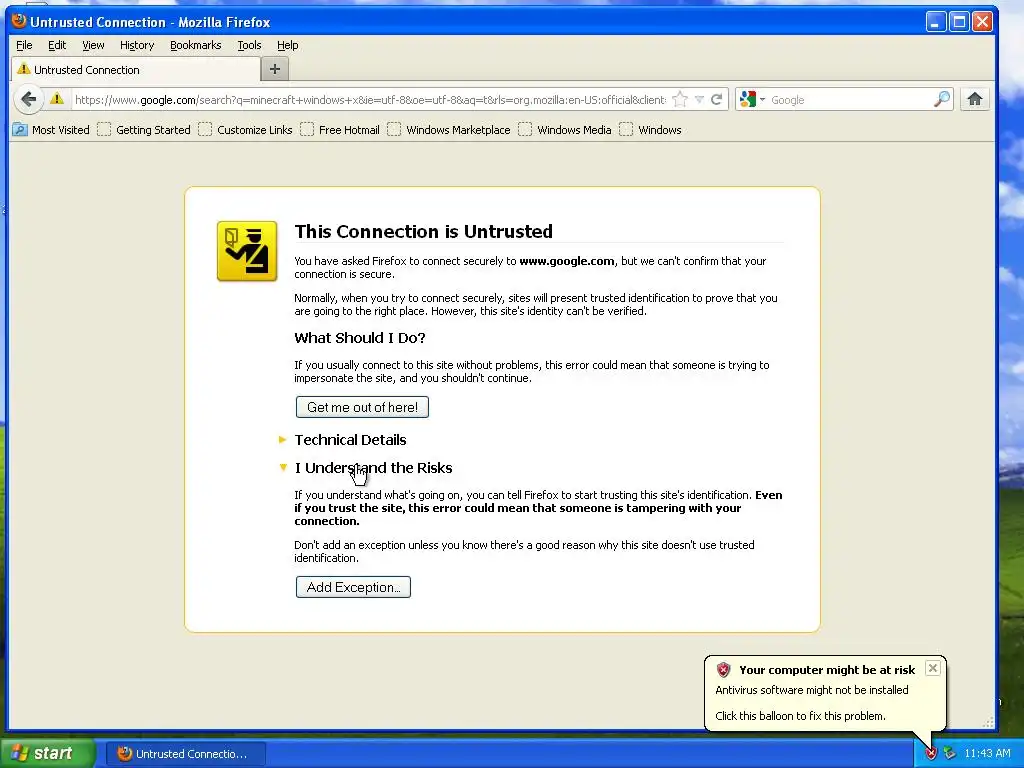
Task: Click the Your computer might be at risk balloon
Action: tap(825, 693)
